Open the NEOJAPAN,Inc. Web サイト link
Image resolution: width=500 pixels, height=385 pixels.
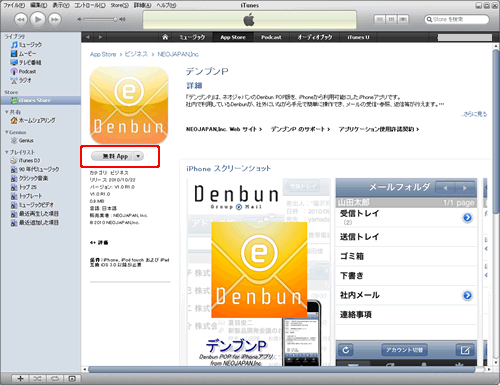224,129
